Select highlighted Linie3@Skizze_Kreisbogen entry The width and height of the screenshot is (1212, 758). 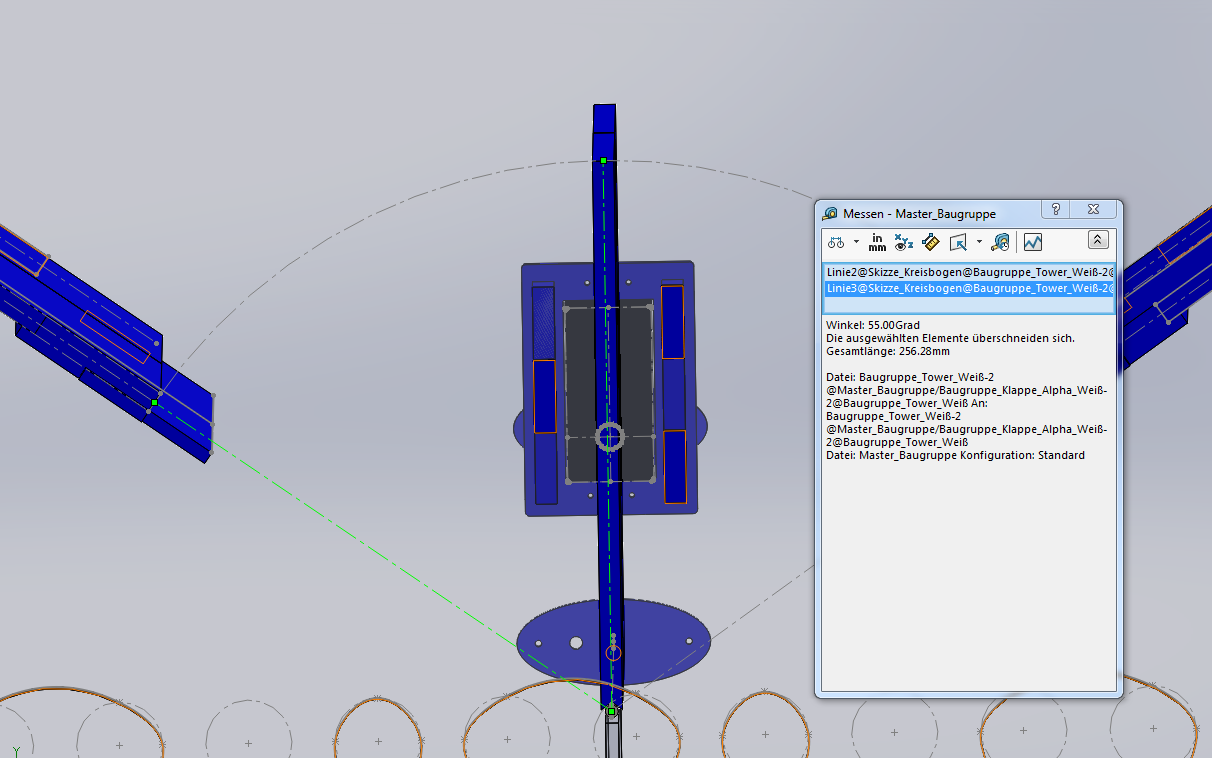pyautogui.click(x=966, y=288)
